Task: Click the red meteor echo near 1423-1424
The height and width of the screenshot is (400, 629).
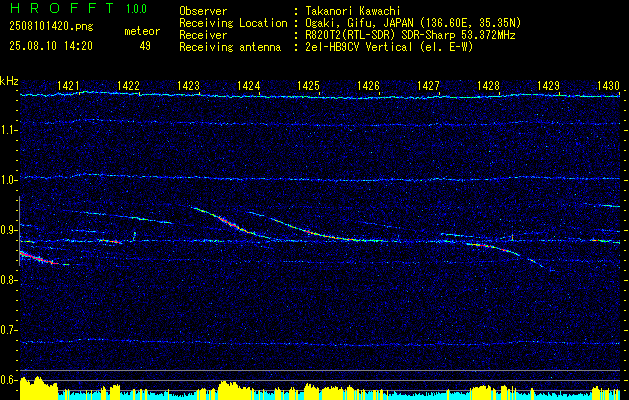Action: point(231,223)
